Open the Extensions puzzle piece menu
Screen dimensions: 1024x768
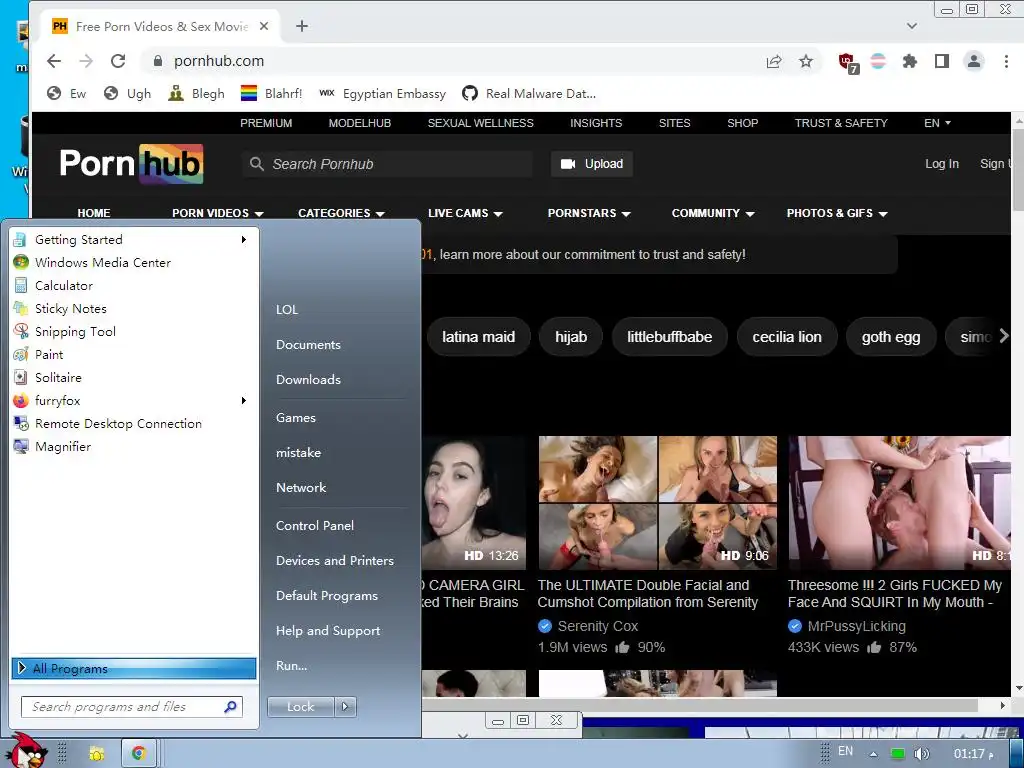[910, 61]
